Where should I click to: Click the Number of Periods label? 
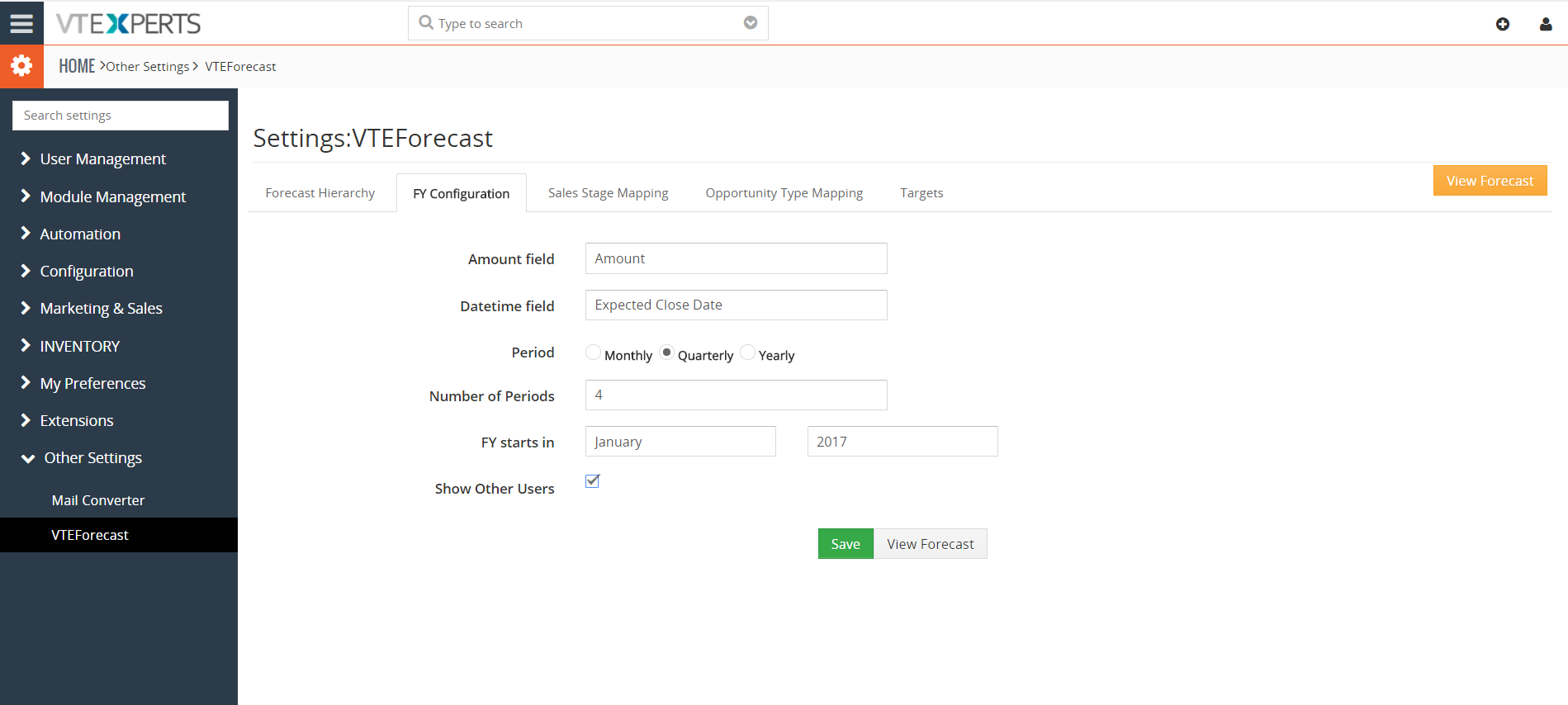pos(491,396)
